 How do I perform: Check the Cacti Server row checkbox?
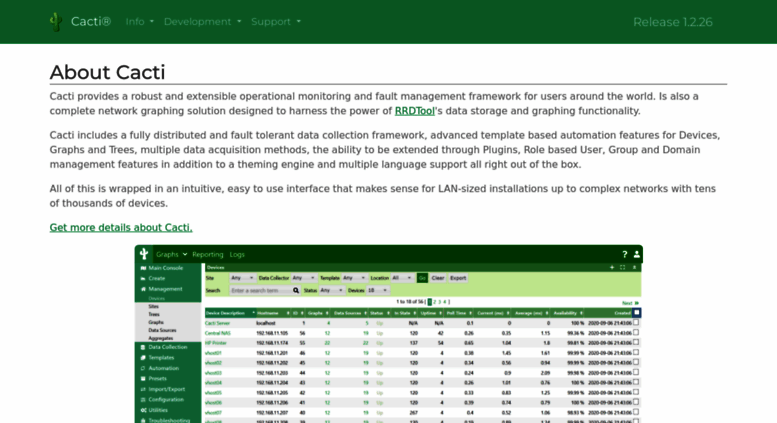[x=636, y=322]
